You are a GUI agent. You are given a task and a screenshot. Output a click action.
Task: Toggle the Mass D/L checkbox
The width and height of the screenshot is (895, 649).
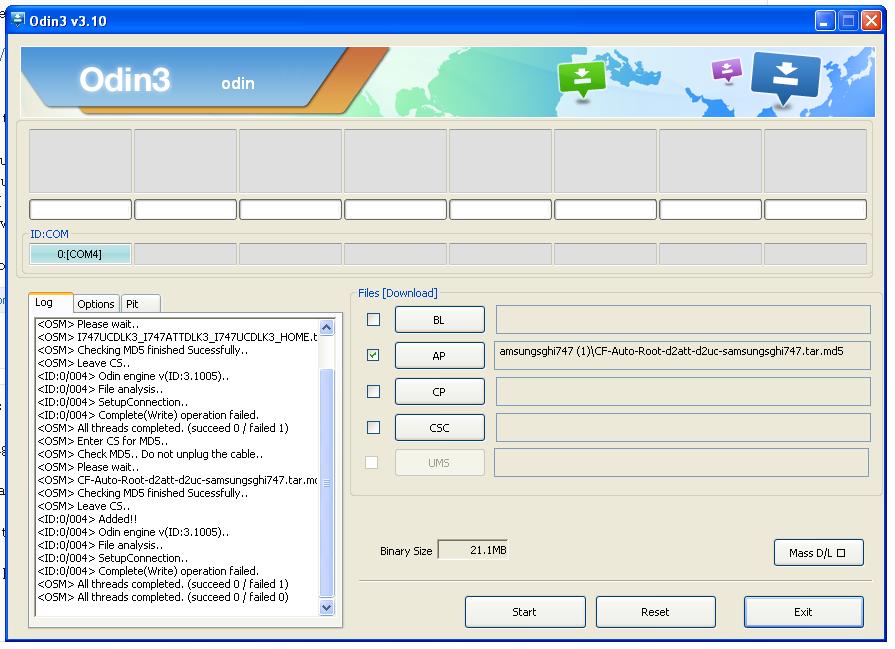coord(841,553)
